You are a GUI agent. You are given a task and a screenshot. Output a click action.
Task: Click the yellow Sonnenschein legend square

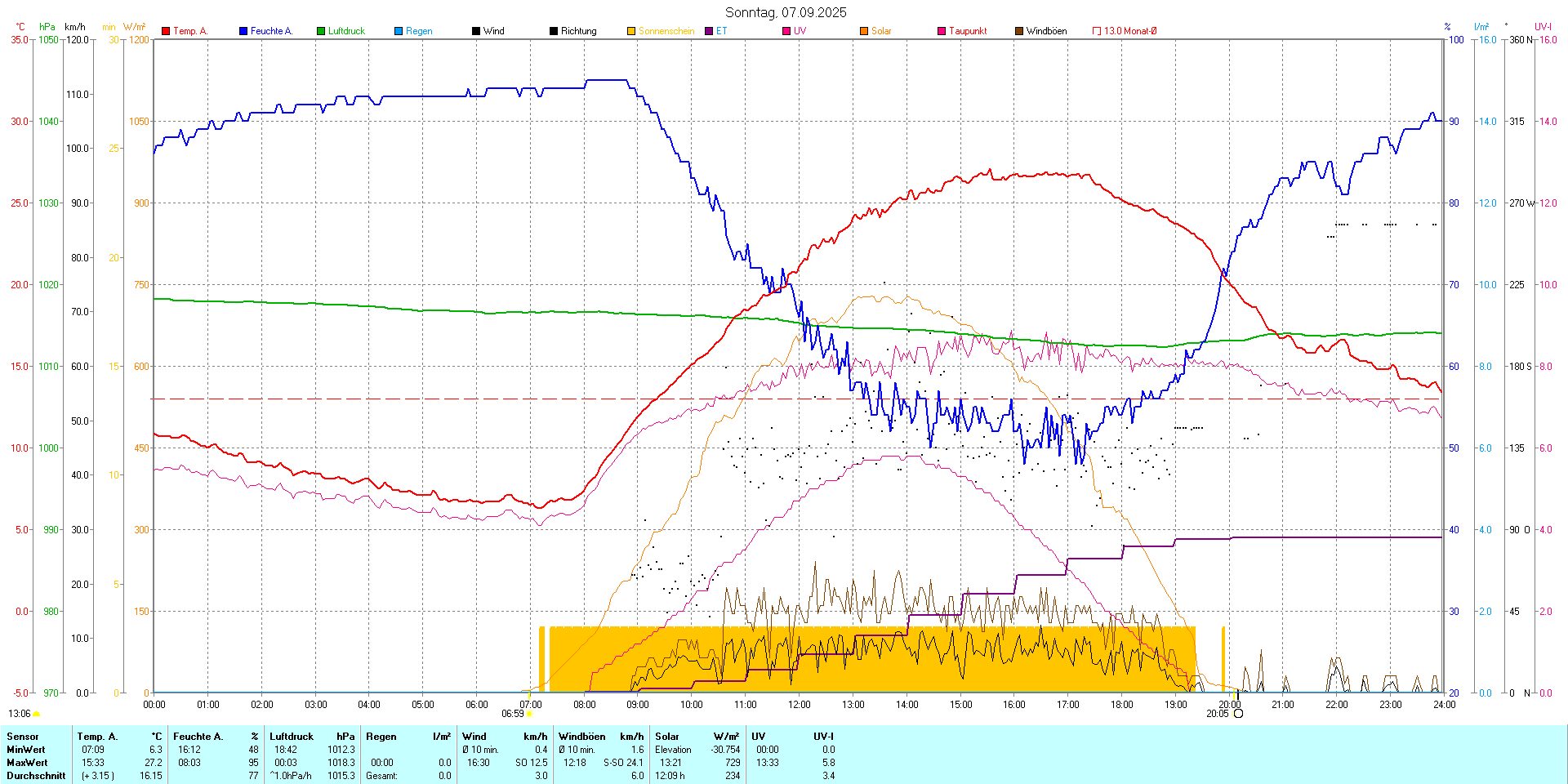pos(631,31)
